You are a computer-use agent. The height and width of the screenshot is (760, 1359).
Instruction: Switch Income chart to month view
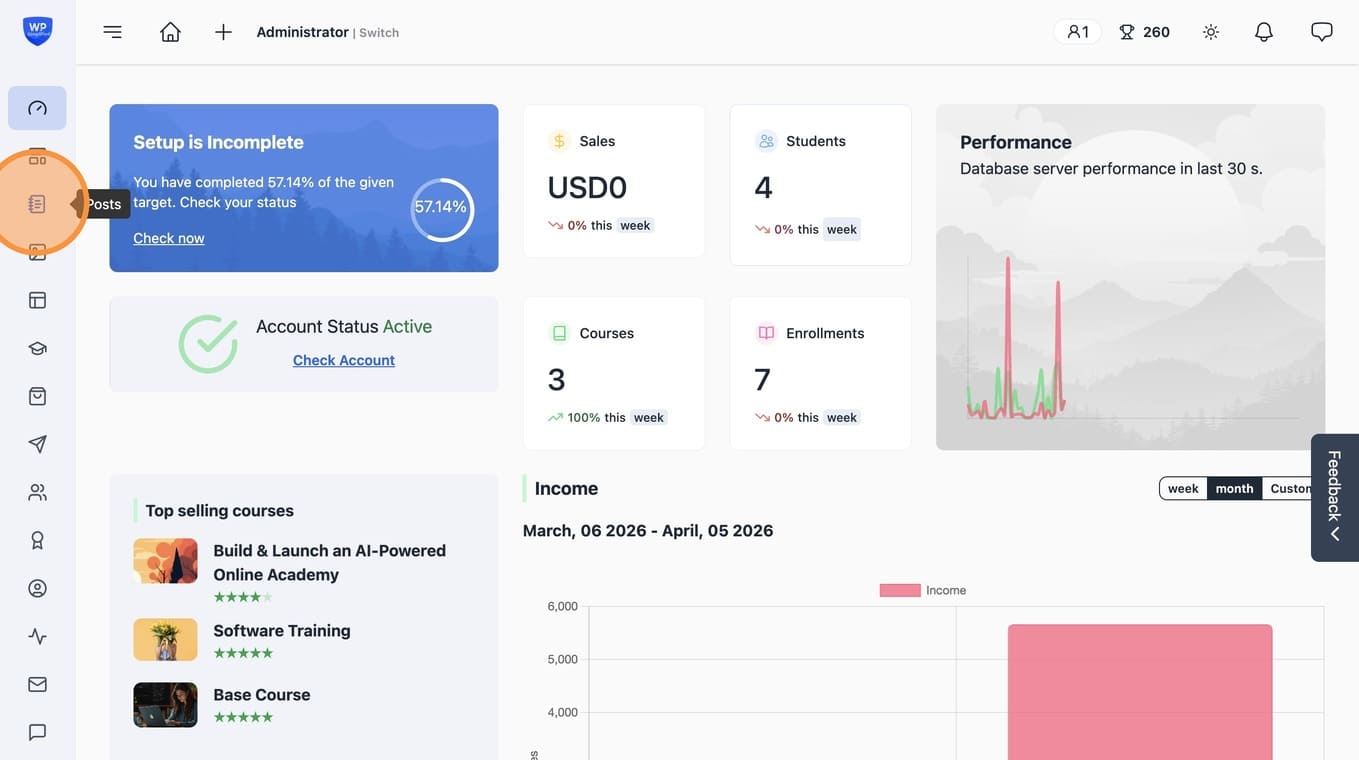coord(1234,488)
